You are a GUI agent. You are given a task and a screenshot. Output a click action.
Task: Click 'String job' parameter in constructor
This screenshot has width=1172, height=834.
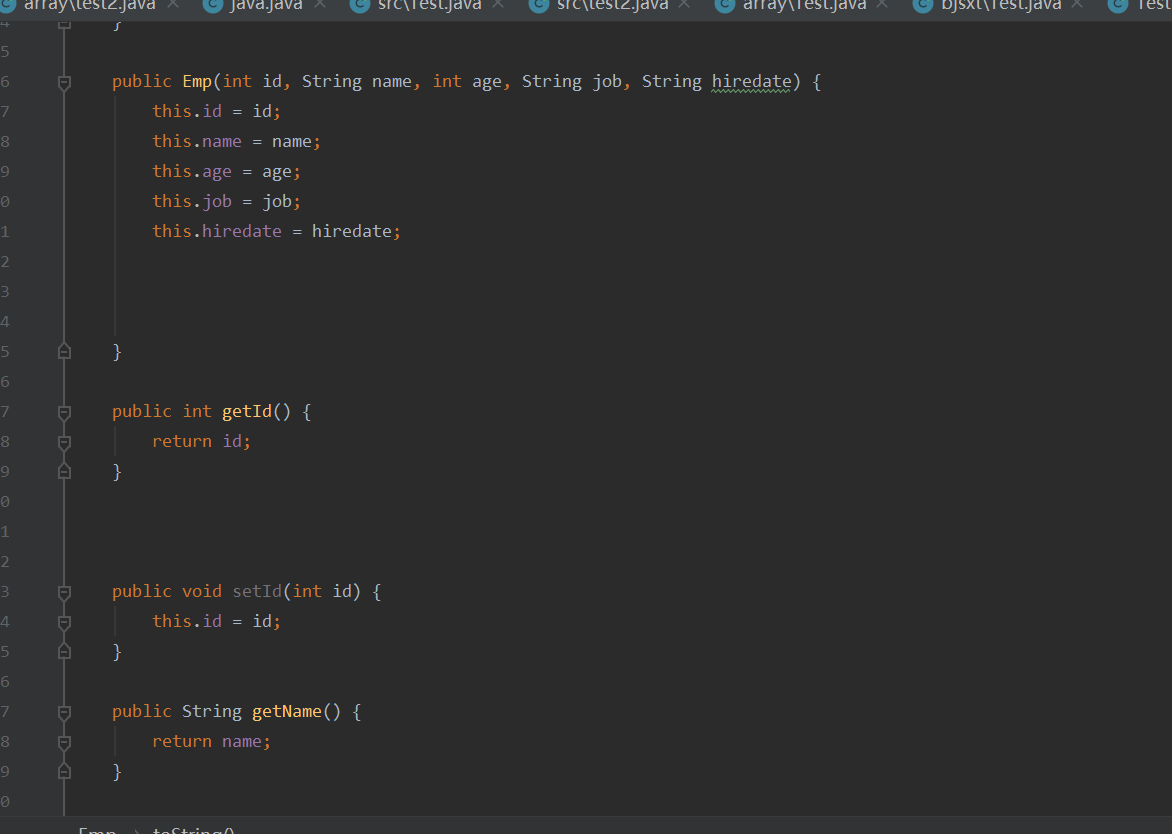pyautogui.click(x=572, y=81)
